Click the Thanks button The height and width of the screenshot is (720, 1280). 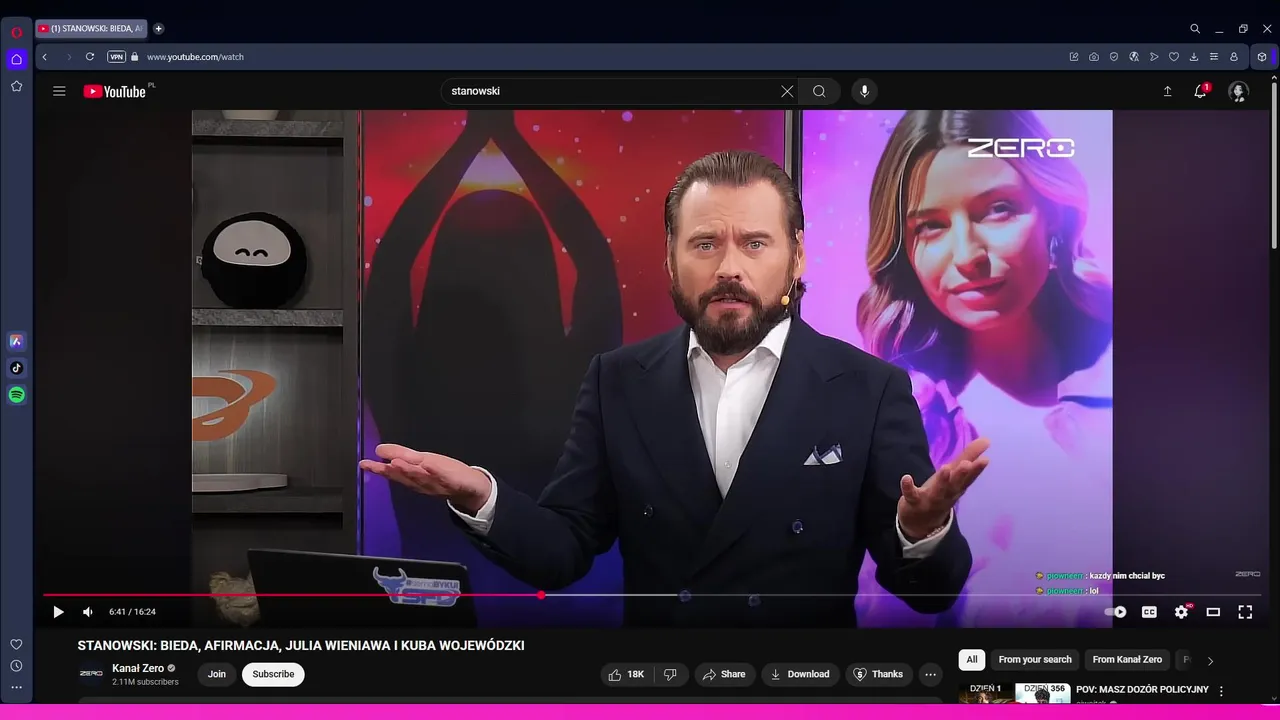click(877, 674)
